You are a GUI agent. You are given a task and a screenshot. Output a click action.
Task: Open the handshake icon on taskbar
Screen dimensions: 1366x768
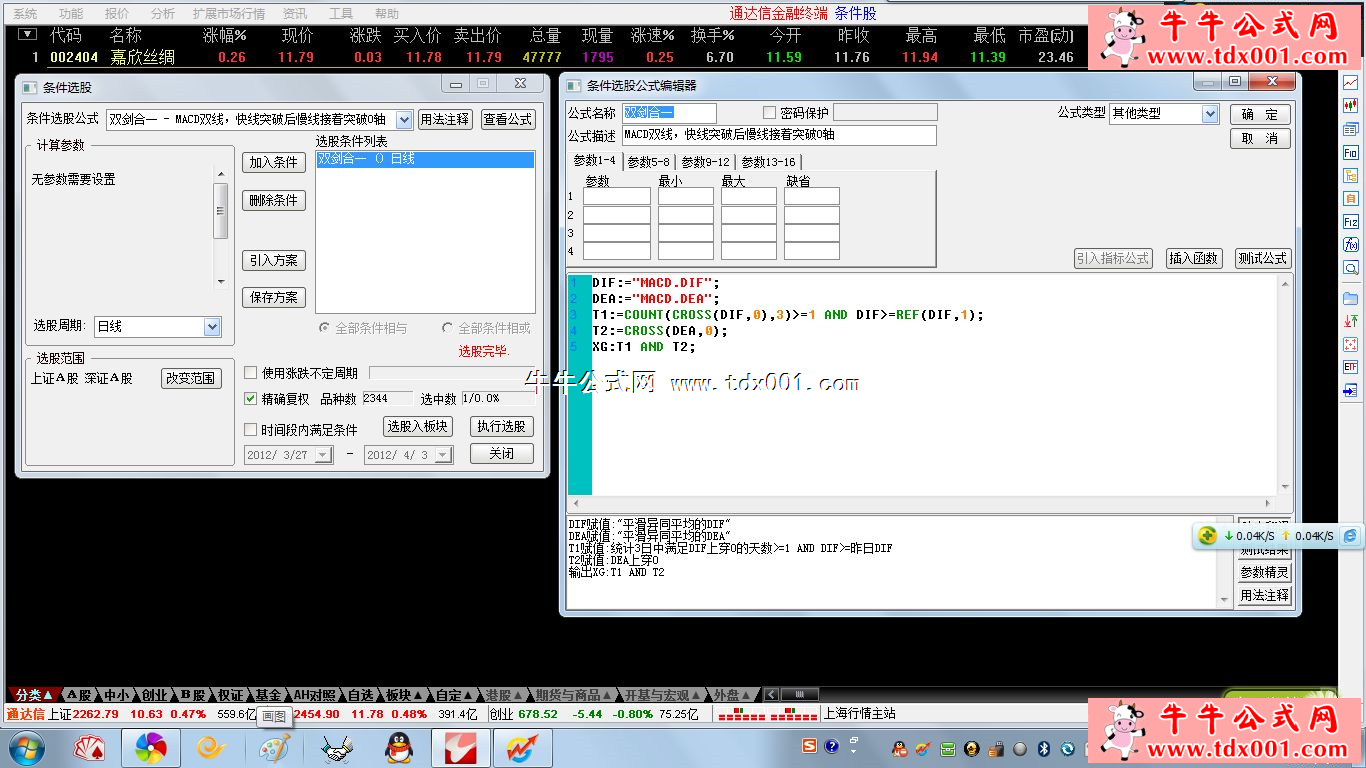coord(337,748)
